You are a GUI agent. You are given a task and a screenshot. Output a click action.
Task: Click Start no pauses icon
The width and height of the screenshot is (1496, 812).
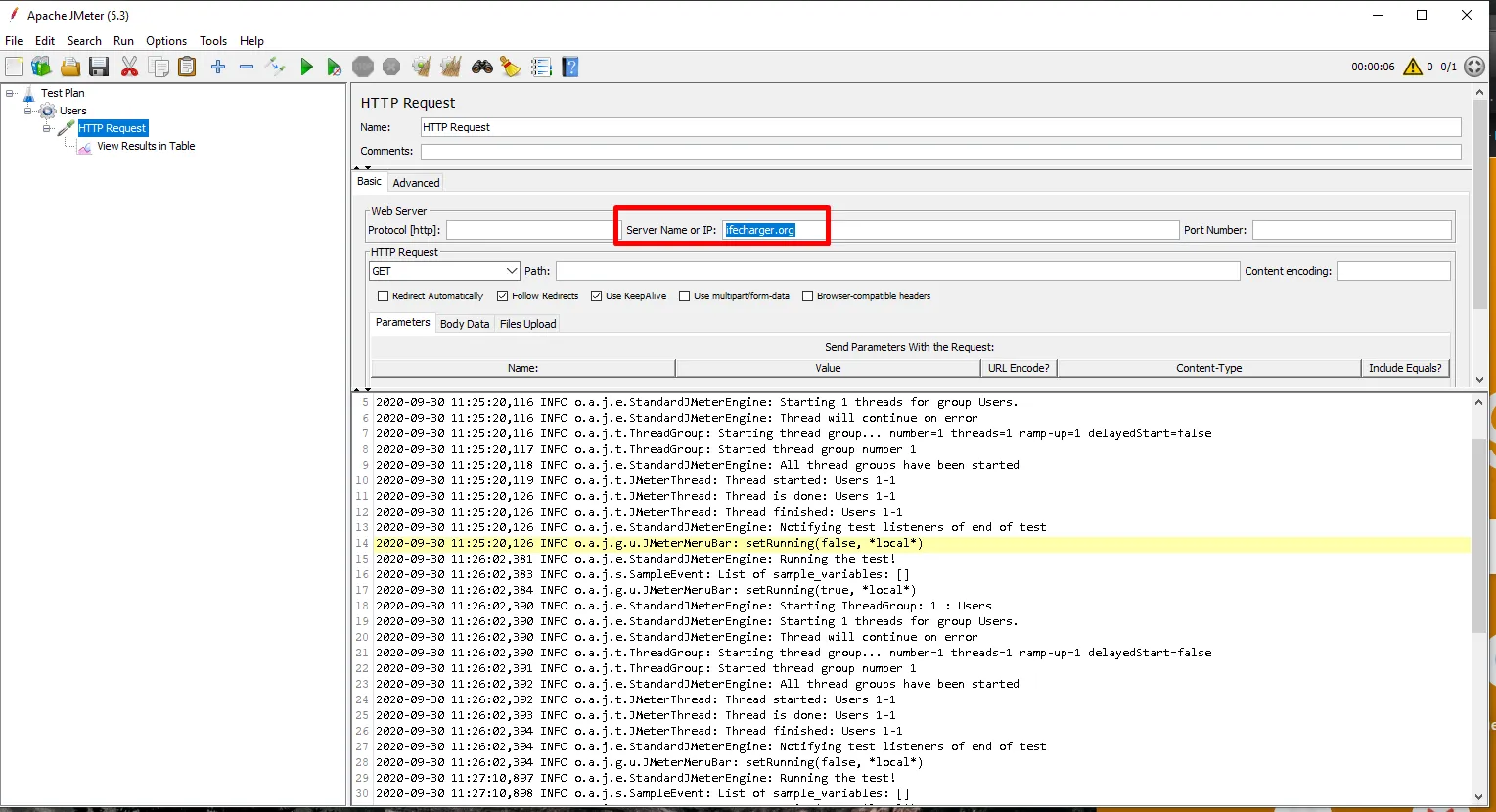(x=335, y=67)
